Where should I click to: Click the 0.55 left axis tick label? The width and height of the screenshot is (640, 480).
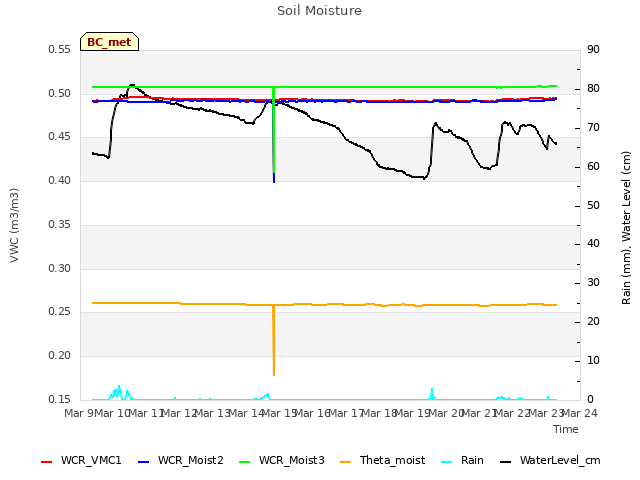pyautogui.click(x=59, y=49)
